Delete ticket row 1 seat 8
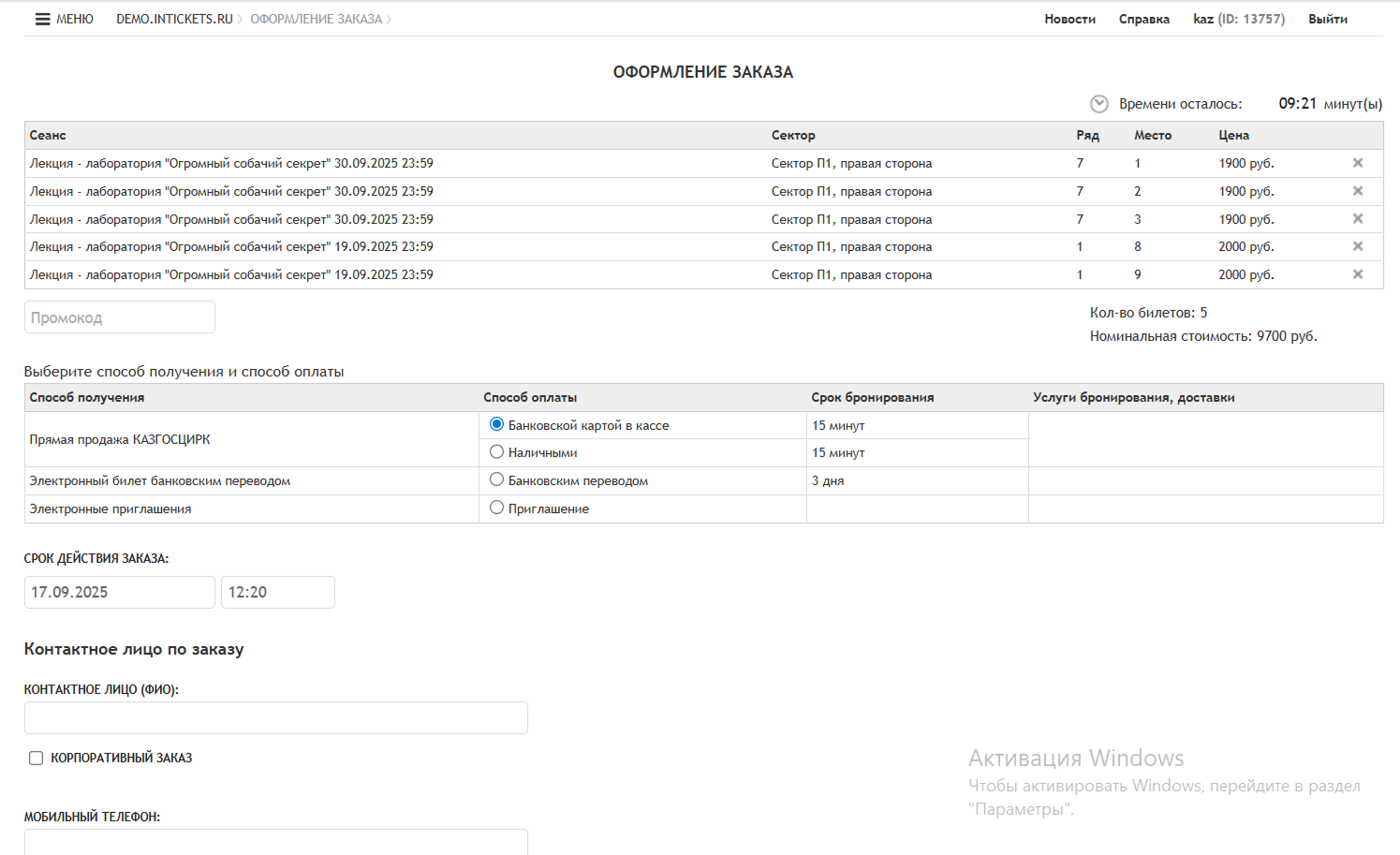This screenshot has width=1400, height=855. coord(1357,246)
